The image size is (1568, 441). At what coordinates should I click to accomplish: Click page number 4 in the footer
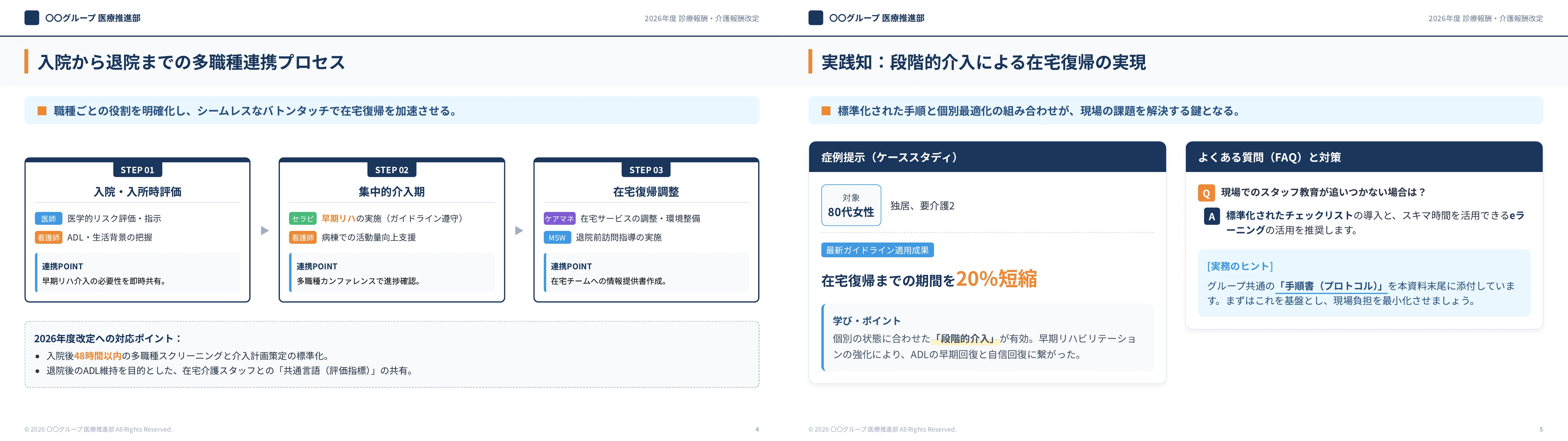coord(757,430)
